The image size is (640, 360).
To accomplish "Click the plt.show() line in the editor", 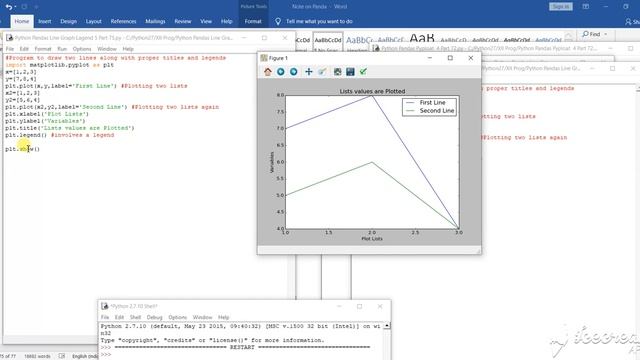I will click(x=22, y=149).
